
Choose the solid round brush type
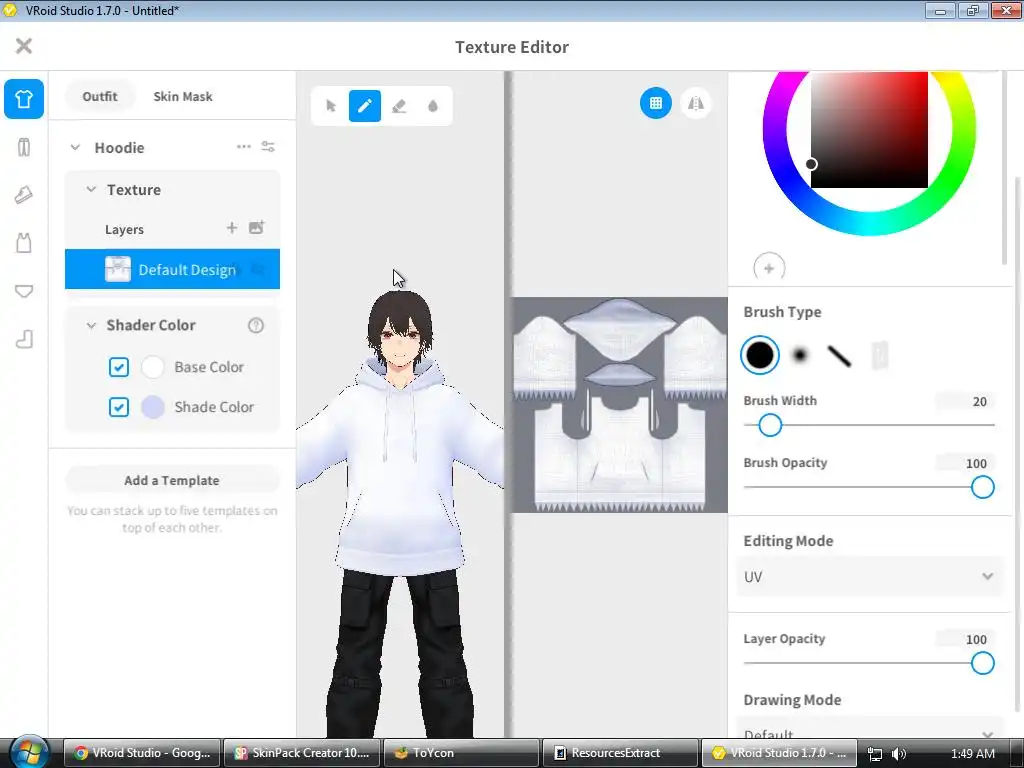(760, 355)
